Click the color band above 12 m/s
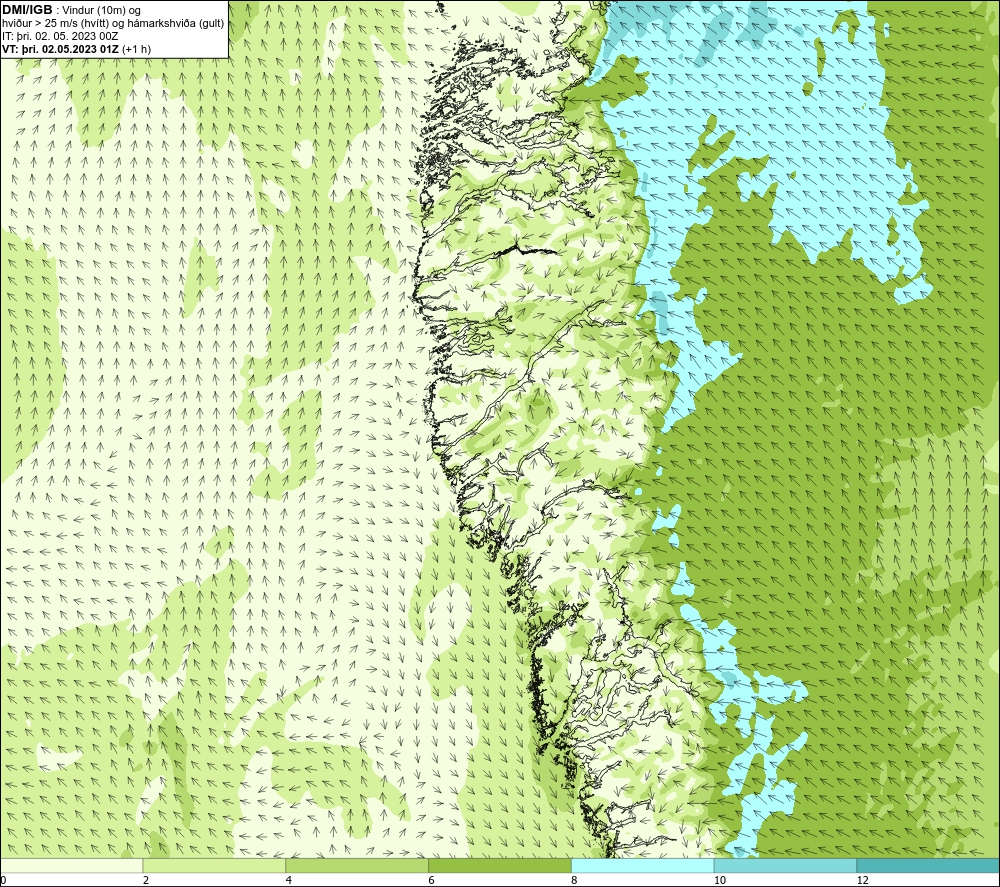1000x887 pixels. click(929, 866)
